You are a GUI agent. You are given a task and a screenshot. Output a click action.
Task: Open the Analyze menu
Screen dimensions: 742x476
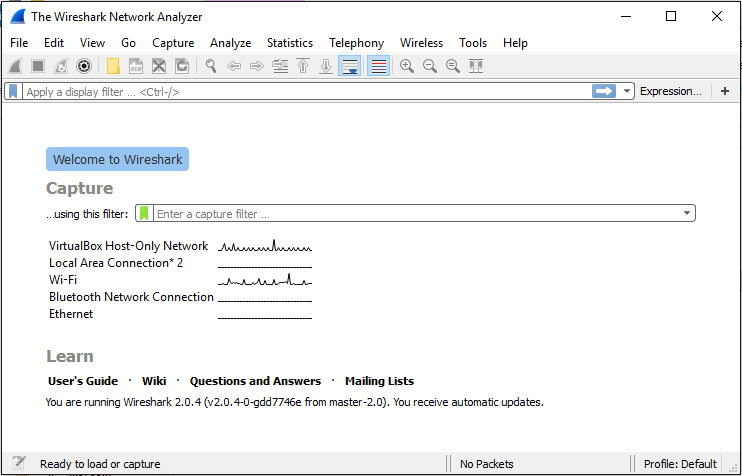[230, 43]
